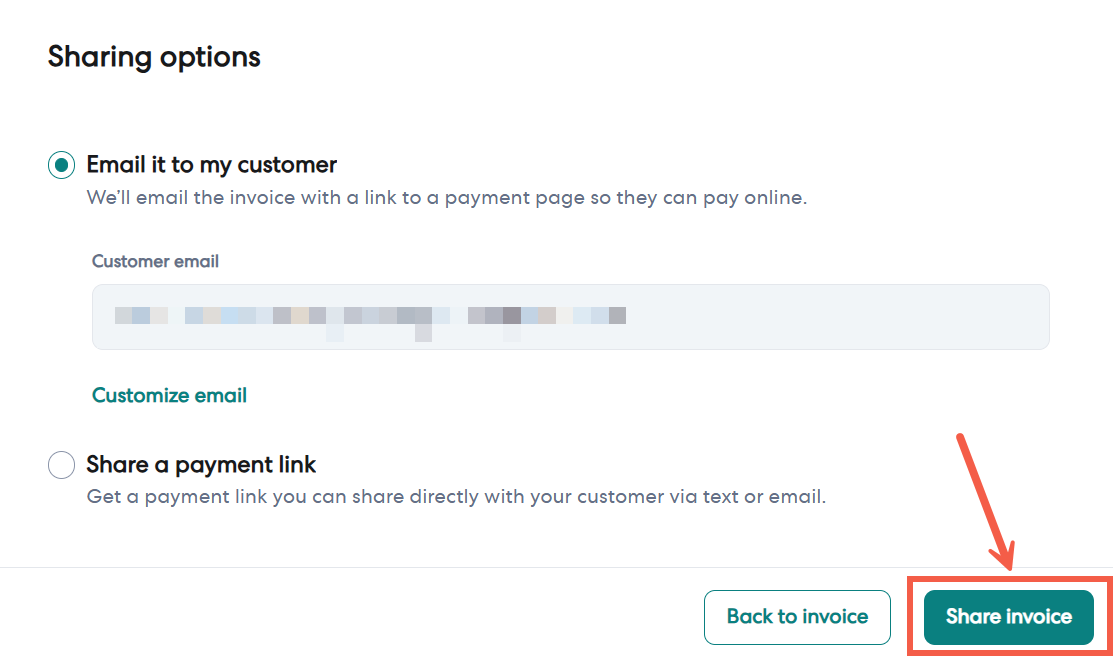Click the empty right end of the email field
The height and width of the screenshot is (656, 1113).
(x=900, y=317)
